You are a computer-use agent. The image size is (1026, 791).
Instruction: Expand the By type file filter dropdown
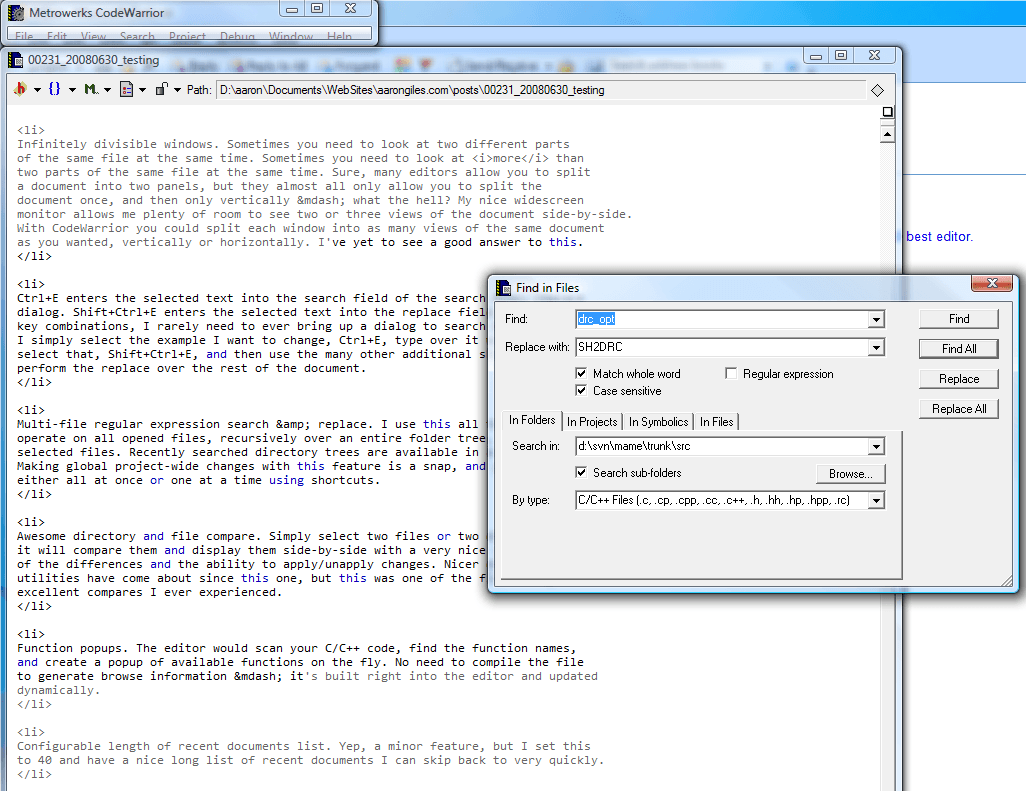pos(876,500)
